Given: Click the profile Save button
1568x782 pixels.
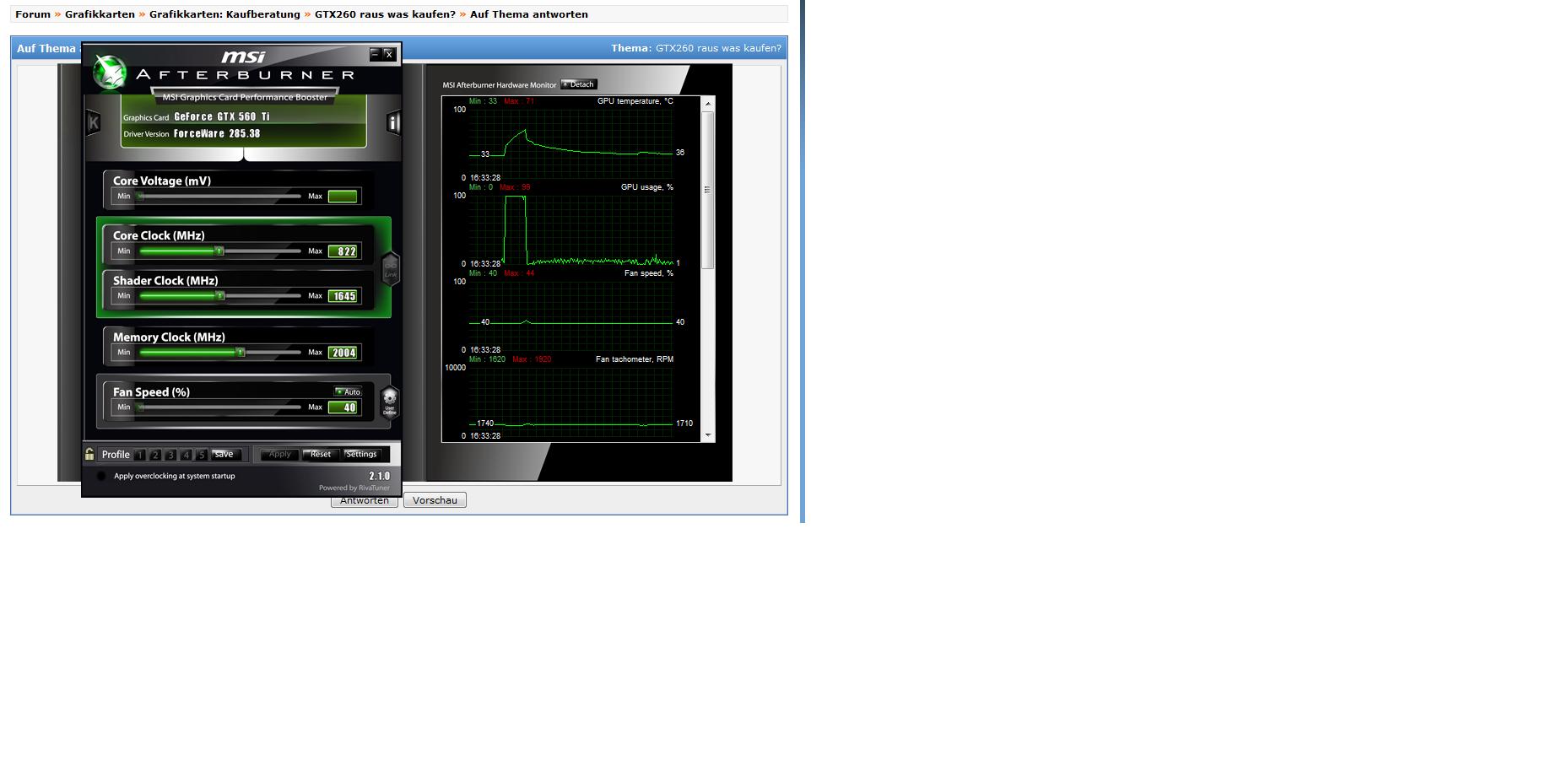Looking at the screenshot, I should (x=225, y=454).
